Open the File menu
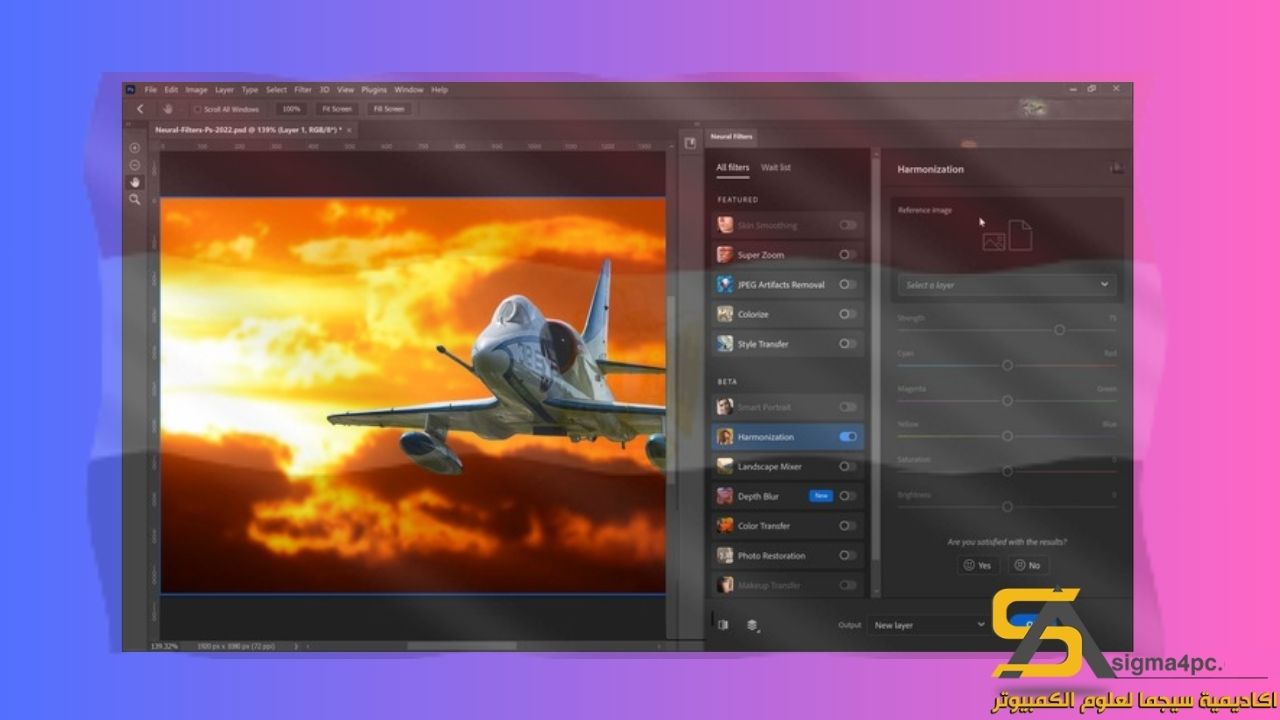1280x720 pixels. [x=151, y=90]
